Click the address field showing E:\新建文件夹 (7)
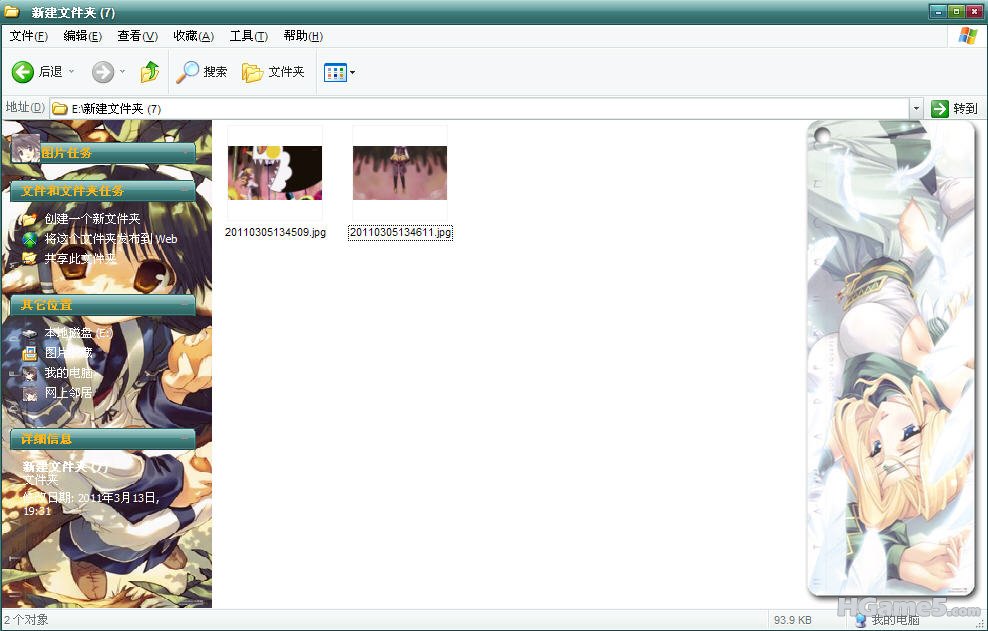 pos(480,108)
